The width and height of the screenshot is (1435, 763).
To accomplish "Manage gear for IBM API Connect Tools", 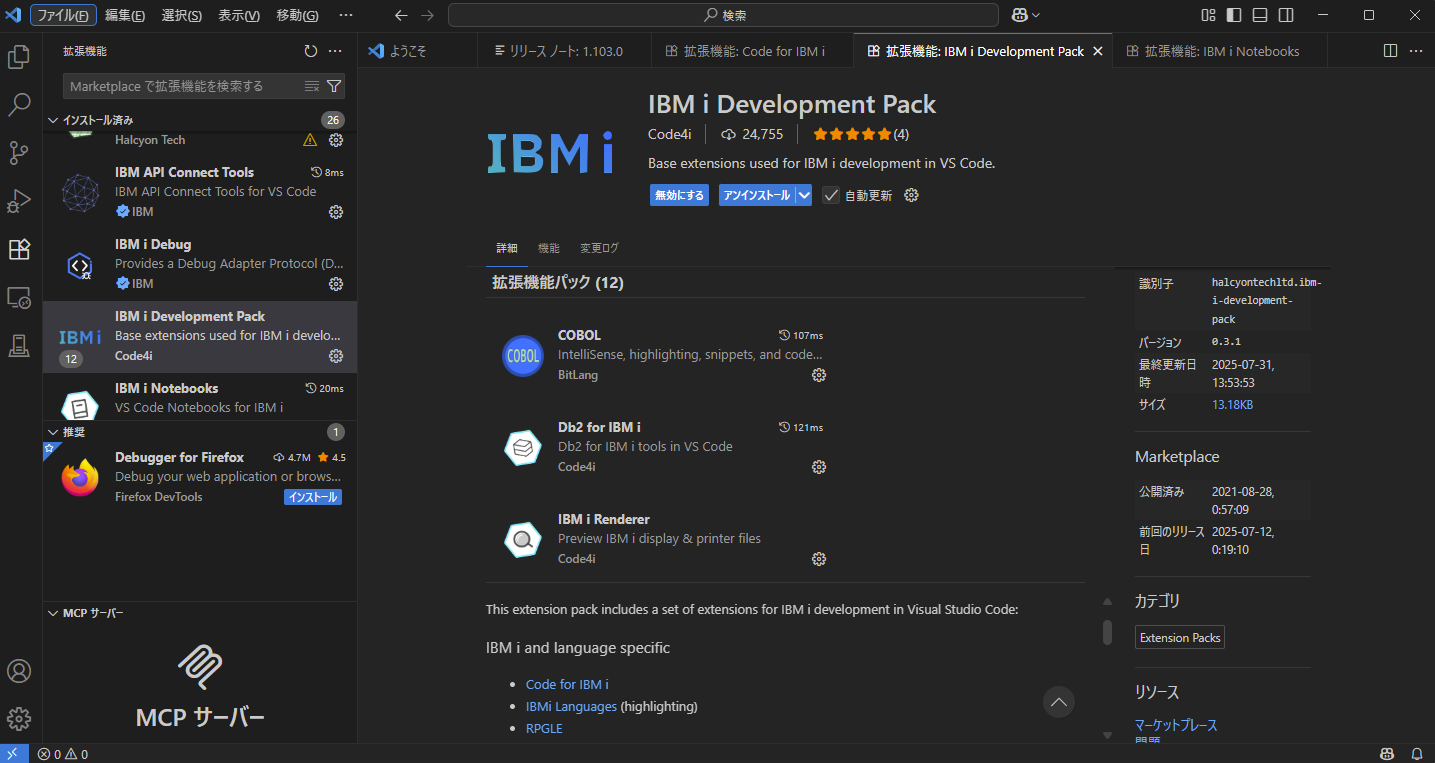I will [336, 212].
